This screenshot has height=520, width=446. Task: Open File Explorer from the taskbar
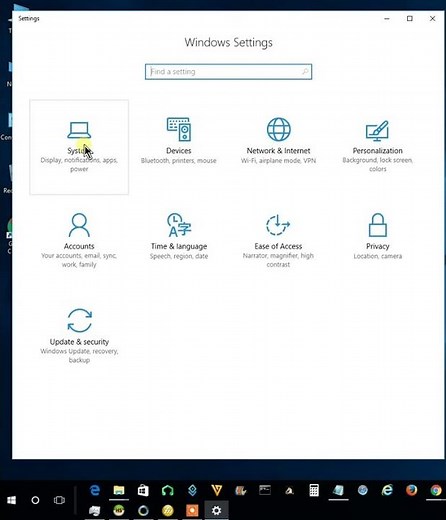click(119, 490)
